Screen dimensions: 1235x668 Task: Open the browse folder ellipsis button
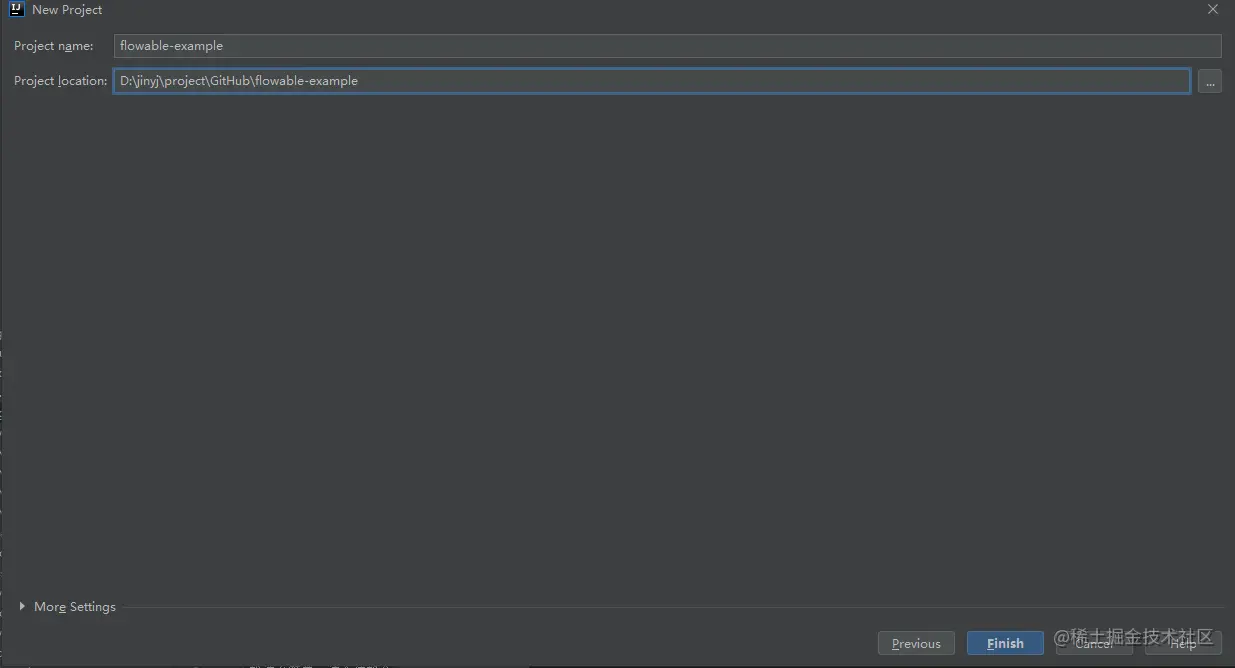click(x=1210, y=81)
